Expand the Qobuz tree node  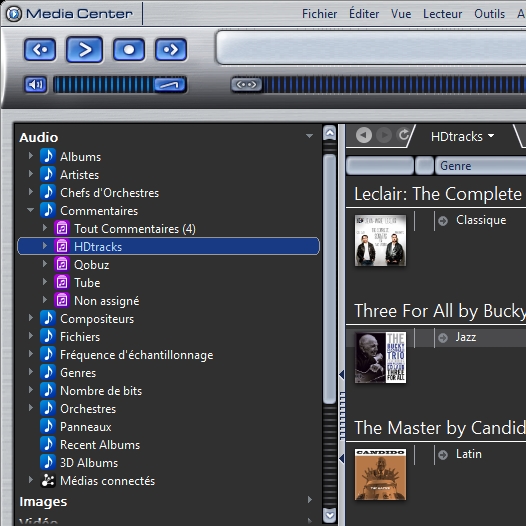coord(45,264)
